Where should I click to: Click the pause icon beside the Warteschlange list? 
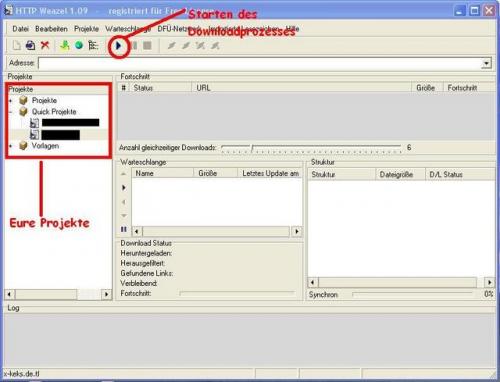[x=124, y=229]
